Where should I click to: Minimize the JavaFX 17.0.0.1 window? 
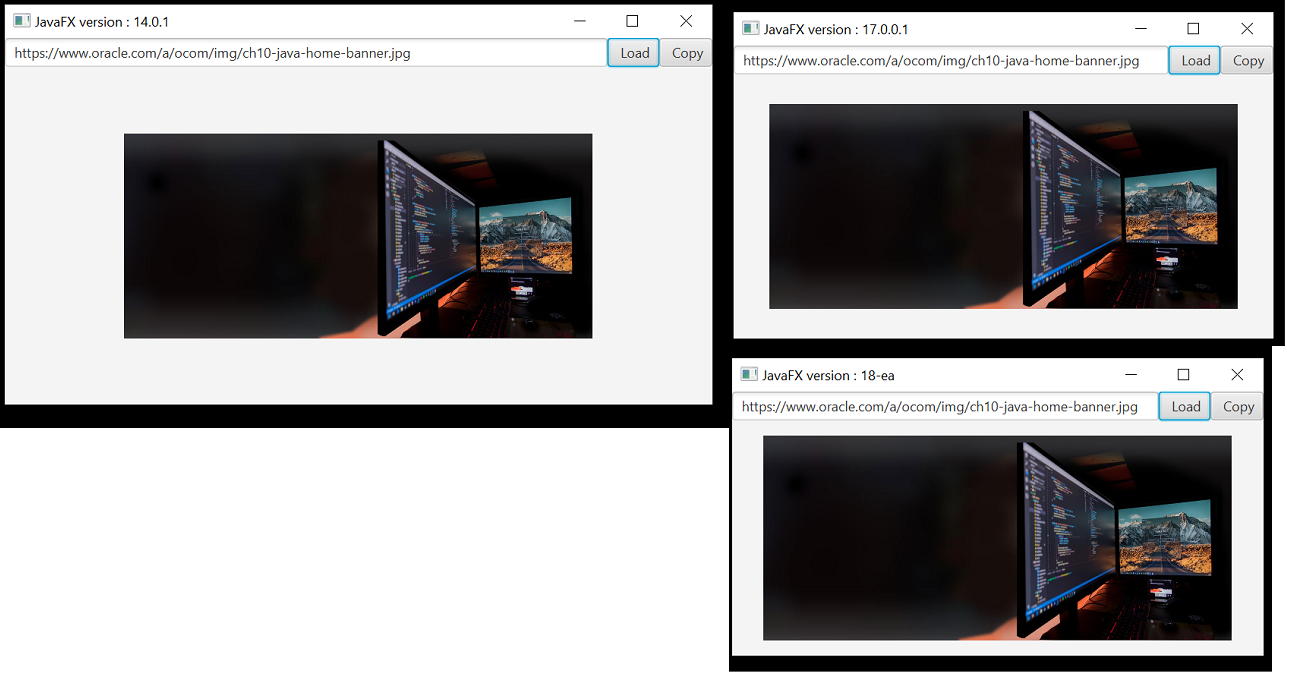(x=1140, y=29)
